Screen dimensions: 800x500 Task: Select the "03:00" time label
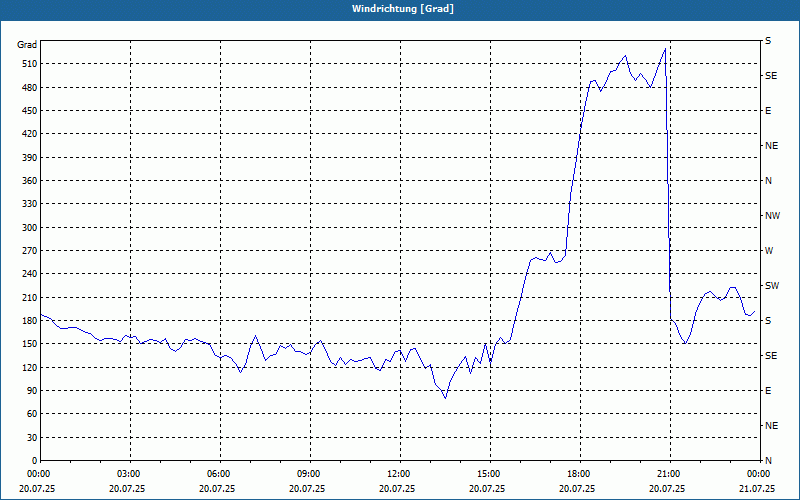tap(127, 474)
